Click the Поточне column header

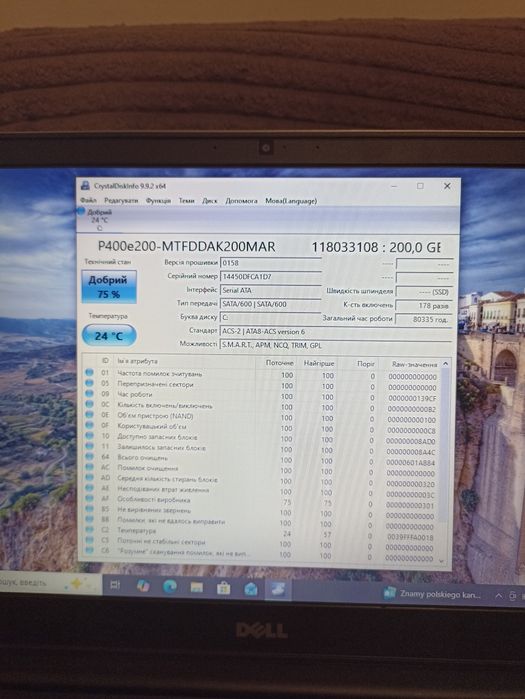[279, 363]
